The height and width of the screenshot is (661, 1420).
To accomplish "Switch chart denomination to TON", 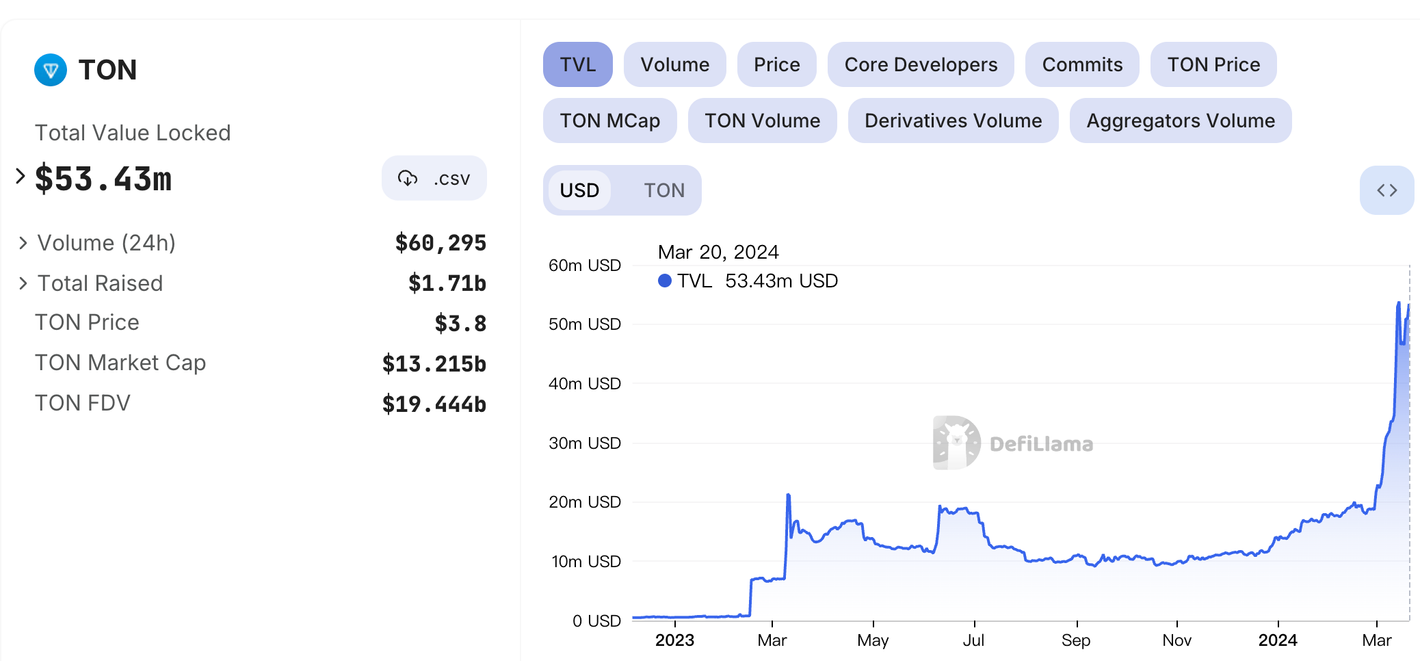I will coord(664,190).
